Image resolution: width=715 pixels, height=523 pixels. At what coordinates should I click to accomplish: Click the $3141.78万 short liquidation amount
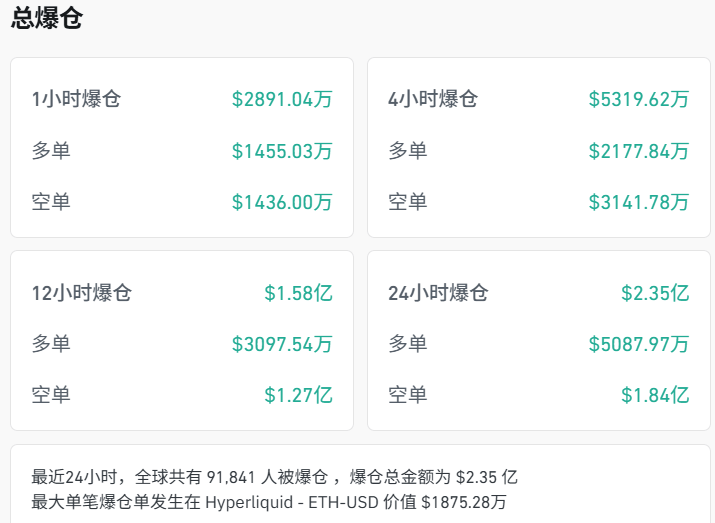pyautogui.click(x=639, y=202)
